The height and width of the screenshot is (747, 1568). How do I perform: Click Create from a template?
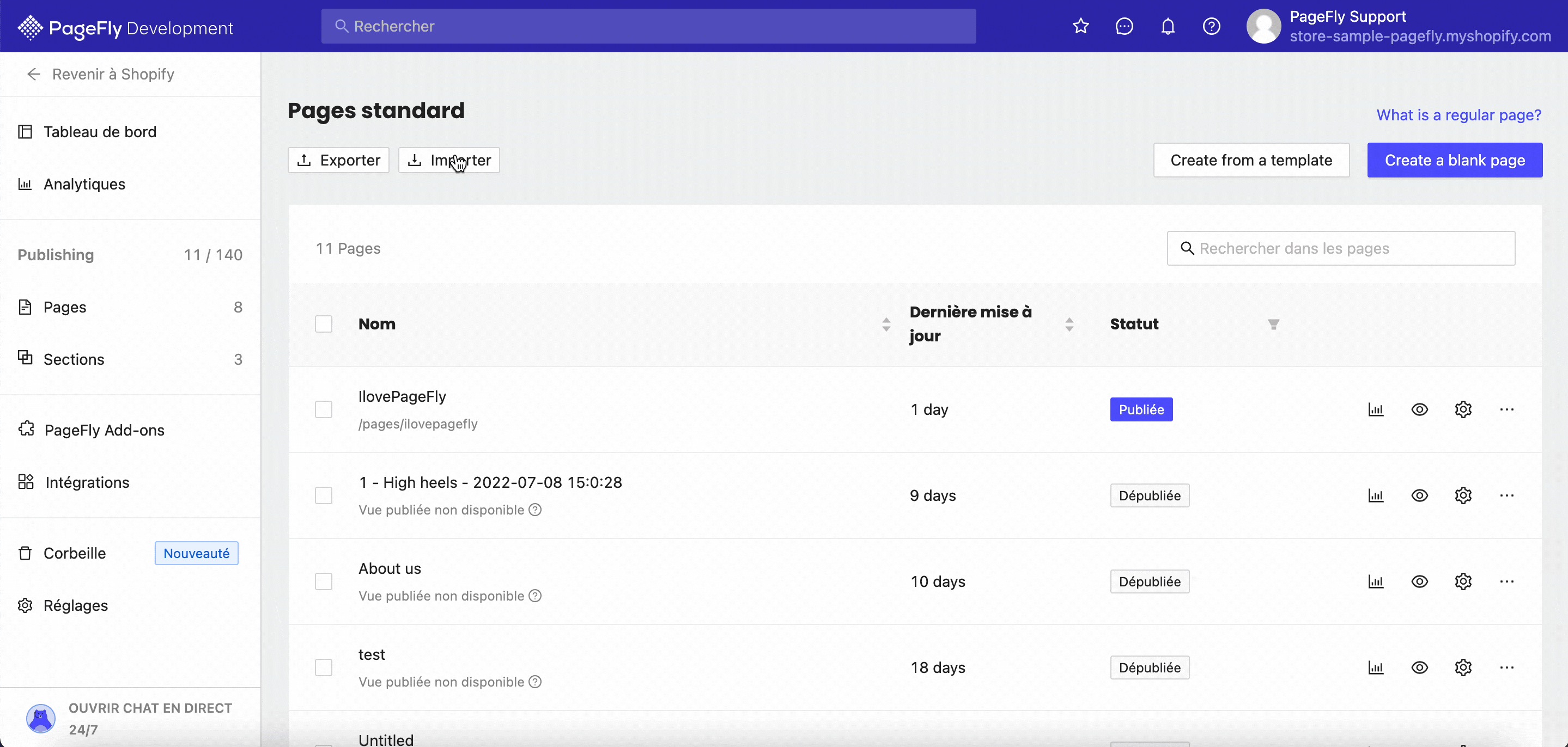(1251, 160)
